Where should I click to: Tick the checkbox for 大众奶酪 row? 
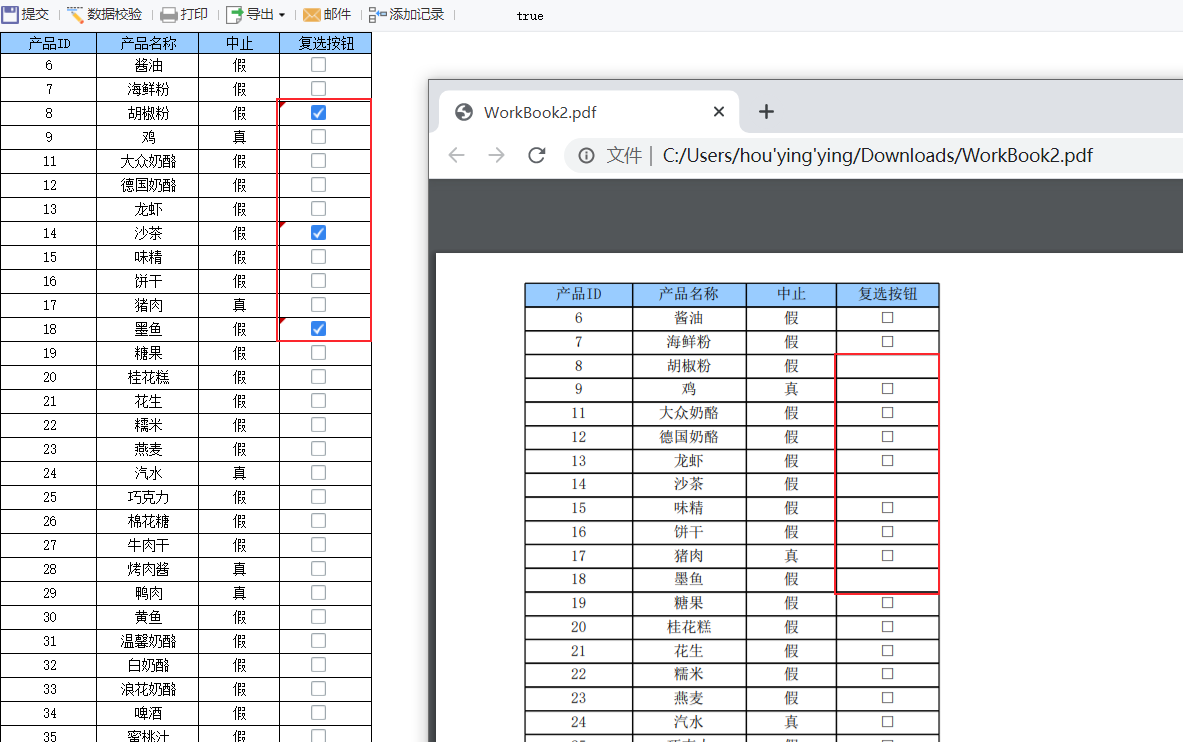(x=318, y=161)
